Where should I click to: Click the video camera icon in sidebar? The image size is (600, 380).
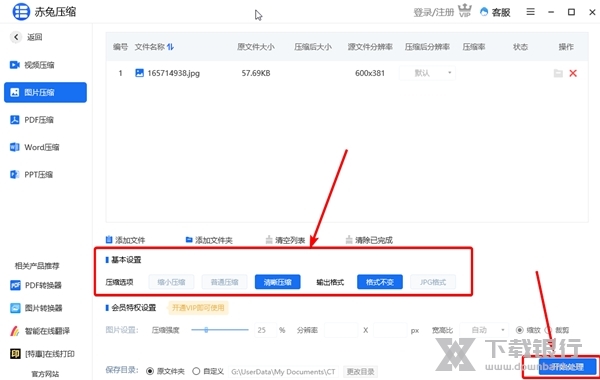click(x=15, y=65)
